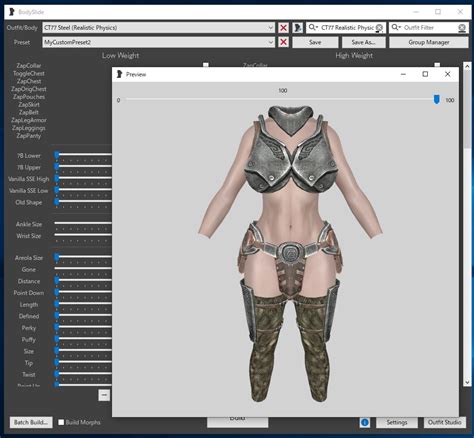Close the Preview window
This screenshot has height=438, width=474.
click(448, 74)
